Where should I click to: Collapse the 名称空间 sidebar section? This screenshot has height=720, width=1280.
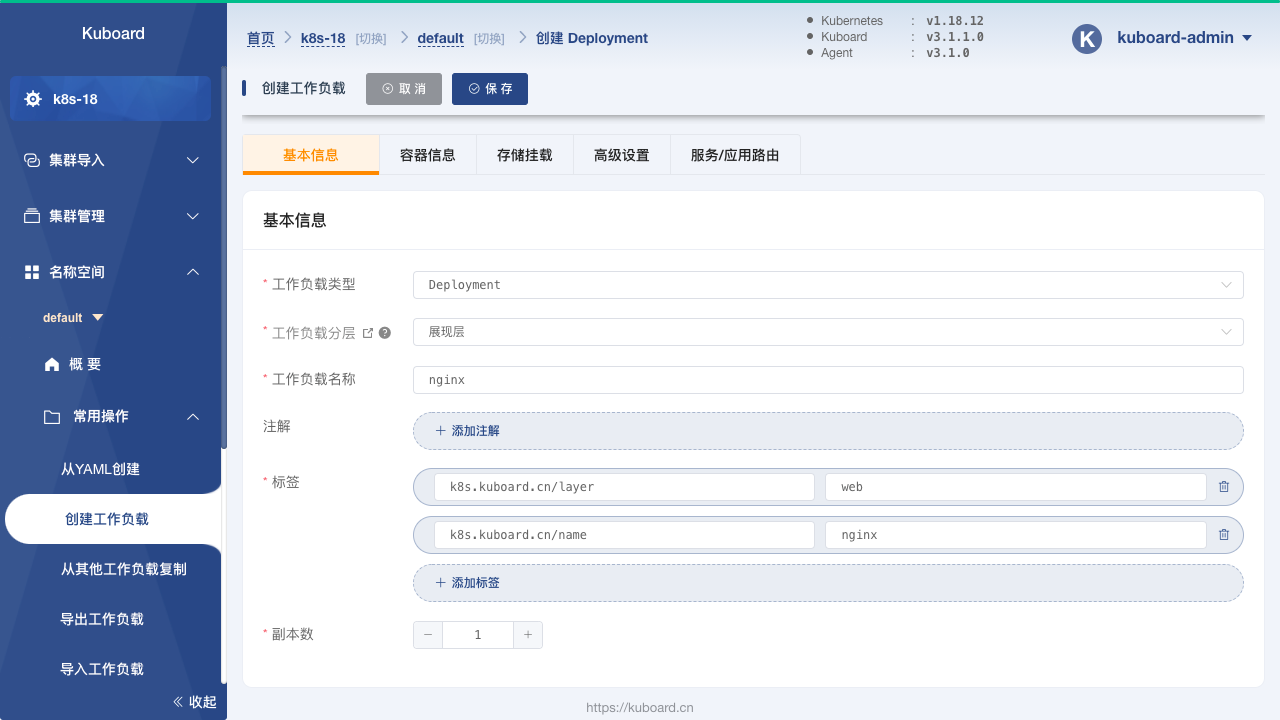[193, 272]
